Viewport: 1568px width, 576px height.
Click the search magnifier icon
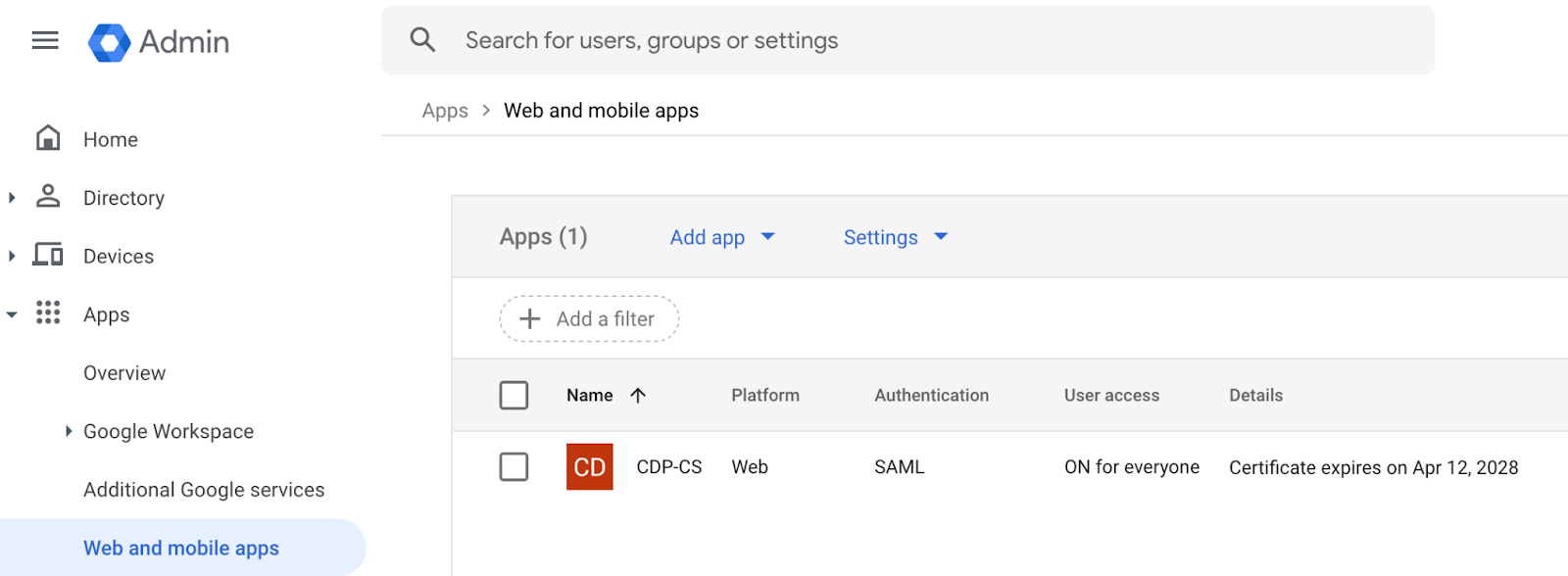tap(422, 40)
